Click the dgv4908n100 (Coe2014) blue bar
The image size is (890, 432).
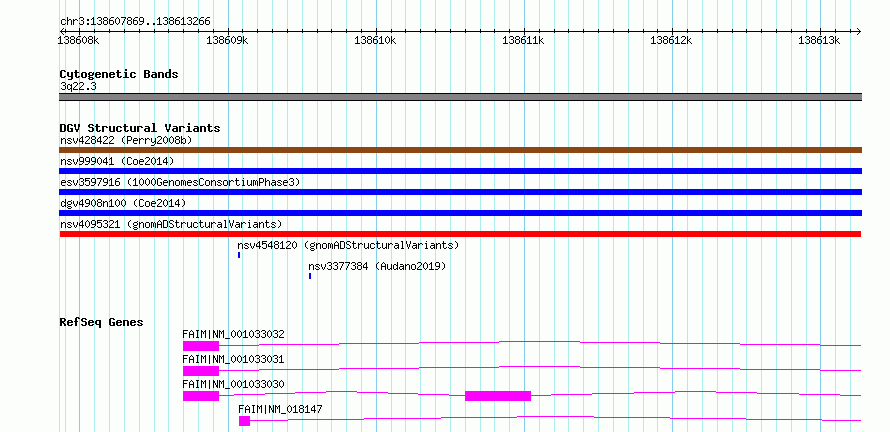coord(460,213)
